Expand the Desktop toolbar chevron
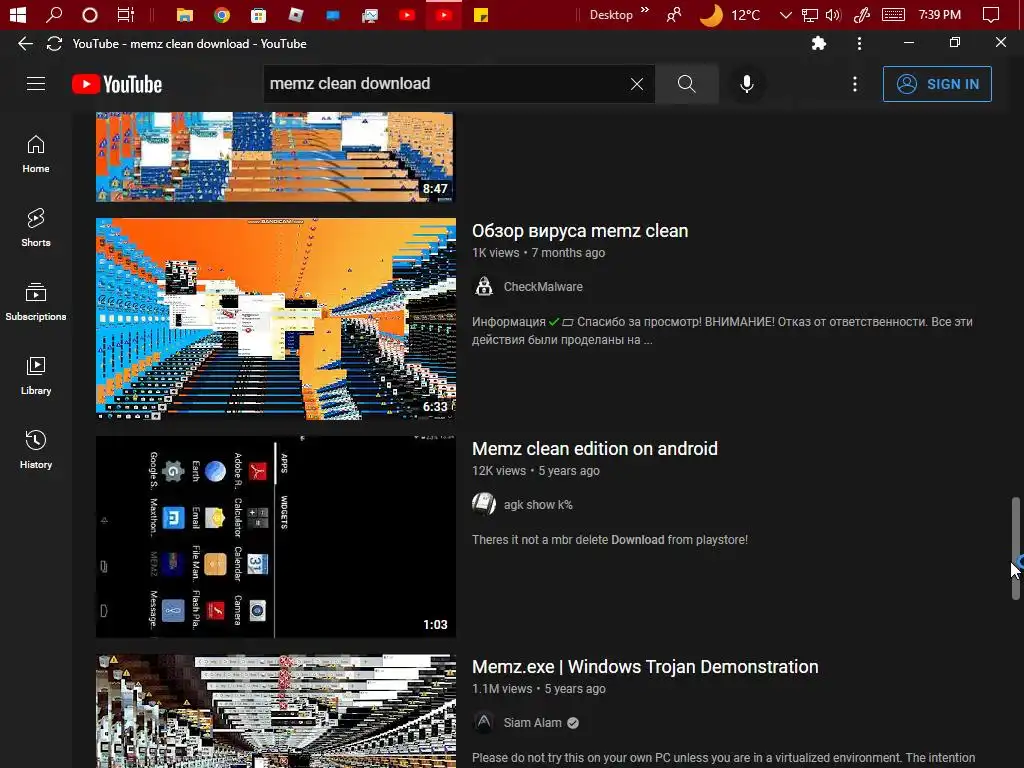Image resolution: width=1024 pixels, height=768 pixels. click(x=645, y=10)
